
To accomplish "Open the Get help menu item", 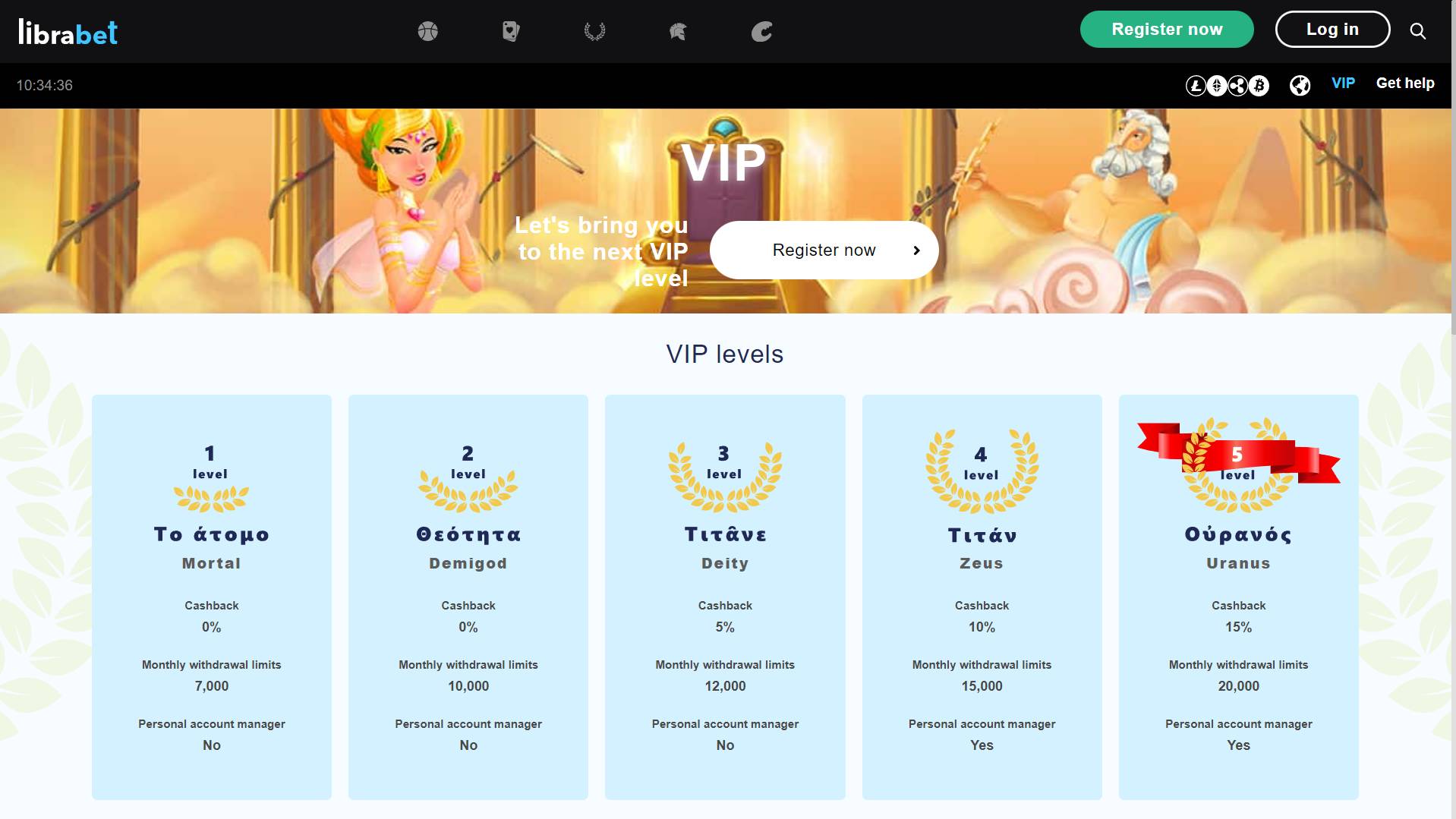I will pyautogui.click(x=1405, y=83).
